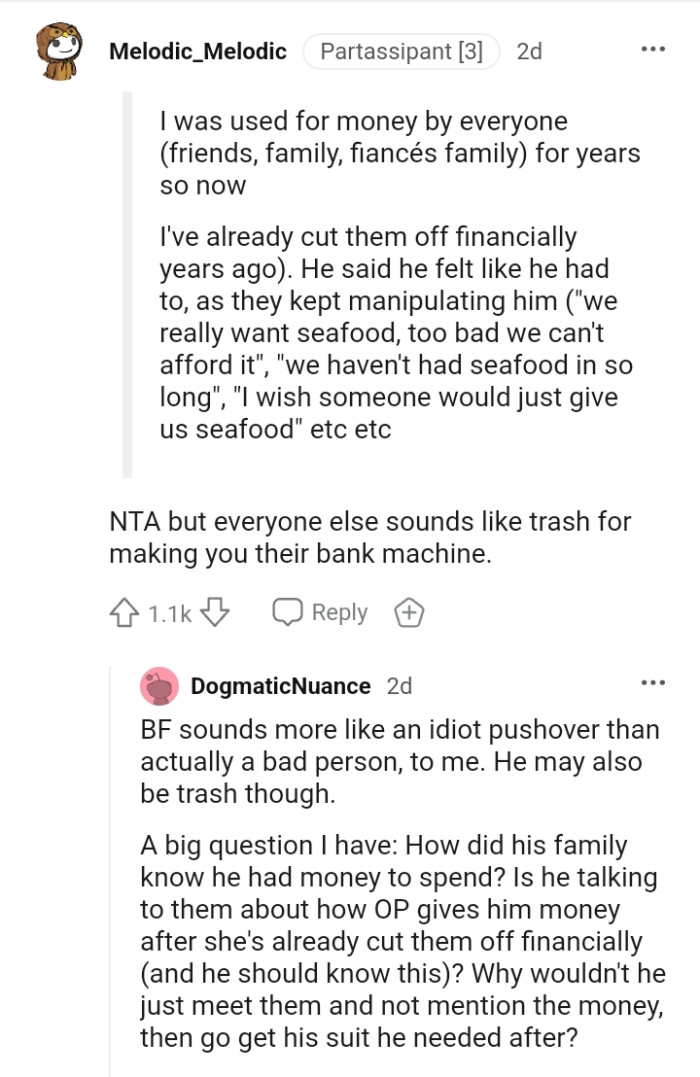This screenshot has height=1077, width=700.
Task: Click DogmaticNuance's profile avatar
Action: click(x=157, y=684)
